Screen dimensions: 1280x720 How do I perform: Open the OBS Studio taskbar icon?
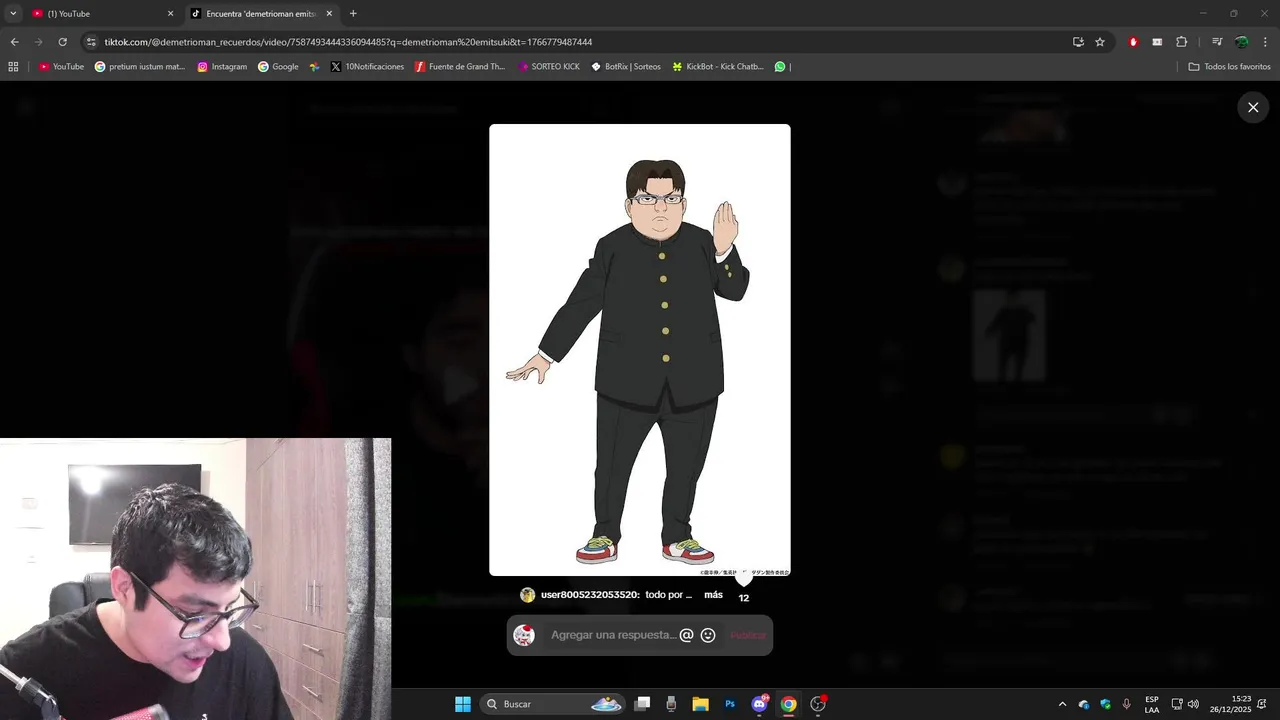818,704
